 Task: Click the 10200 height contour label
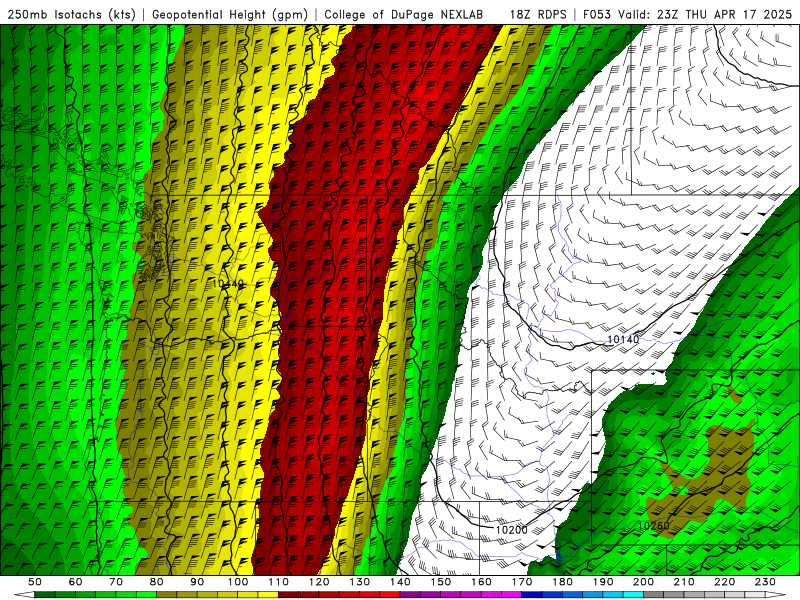click(511, 530)
